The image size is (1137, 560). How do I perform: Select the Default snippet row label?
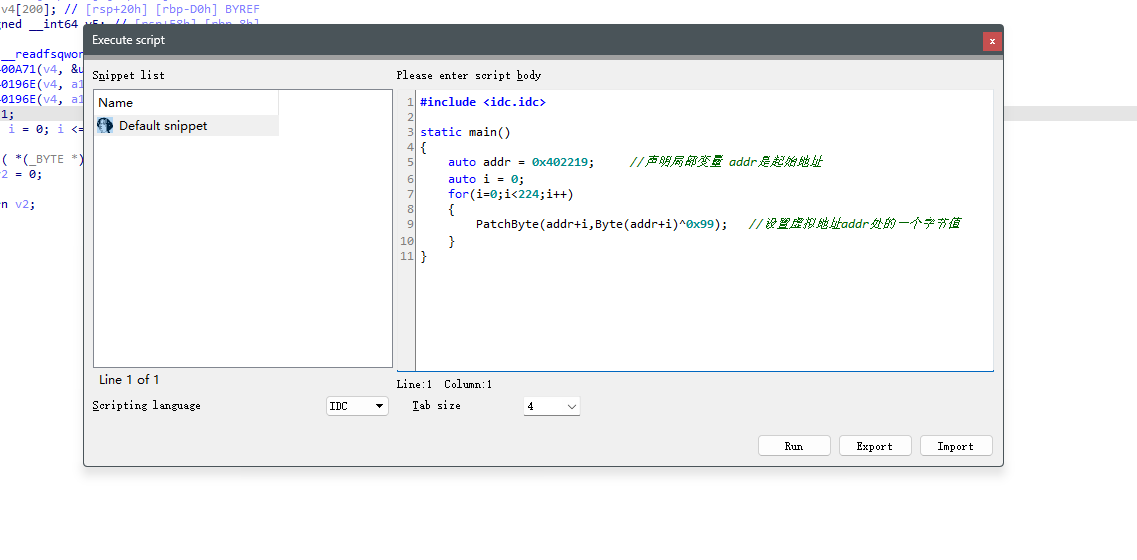[x=163, y=125]
